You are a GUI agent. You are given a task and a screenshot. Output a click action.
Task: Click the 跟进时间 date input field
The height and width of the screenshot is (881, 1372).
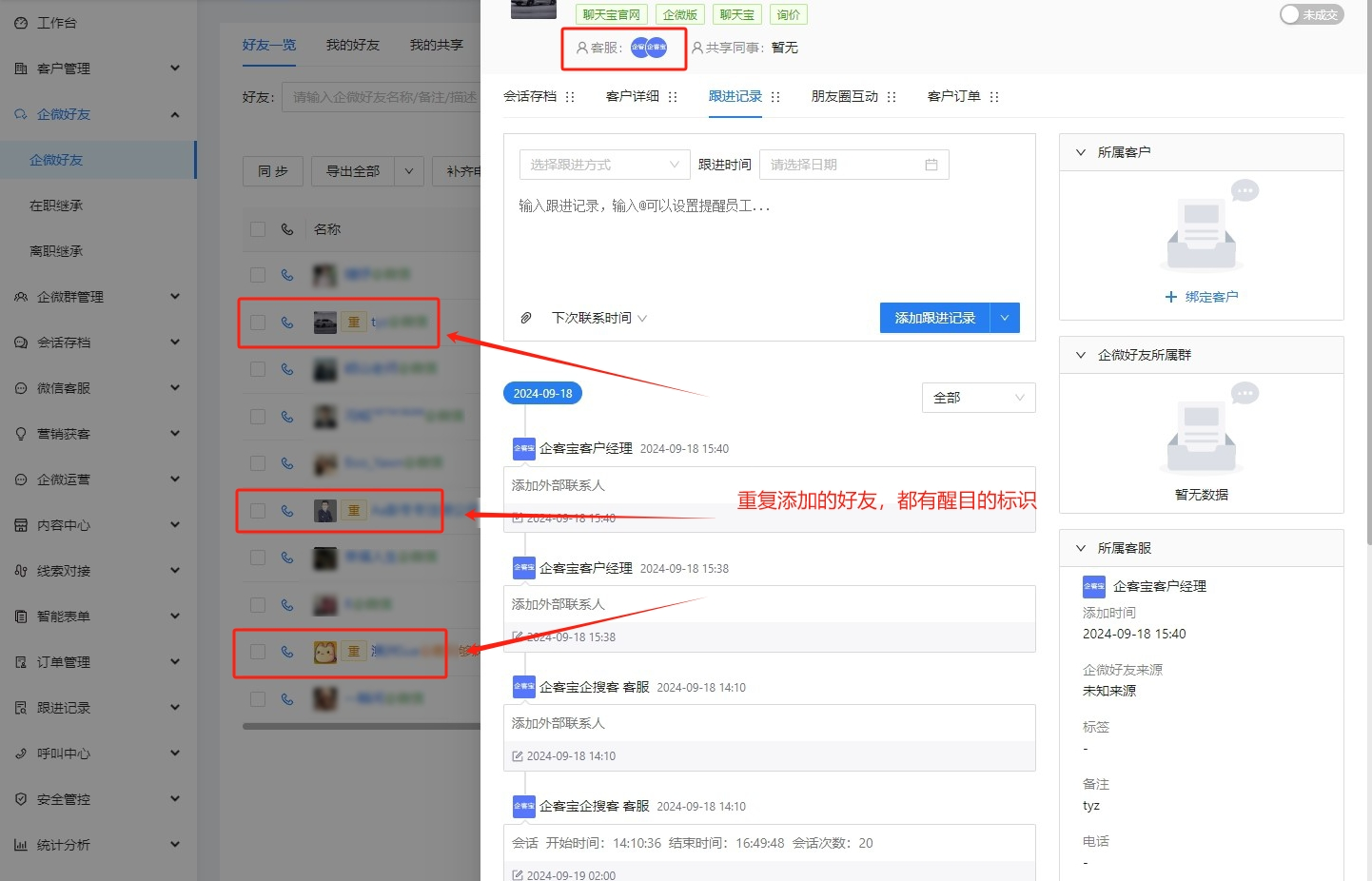[x=853, y=165]
